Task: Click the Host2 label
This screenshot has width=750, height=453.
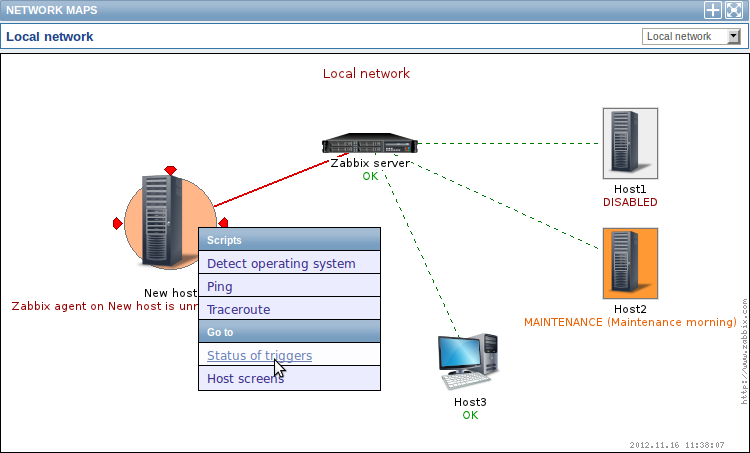Action: click(x=630, y=309)
